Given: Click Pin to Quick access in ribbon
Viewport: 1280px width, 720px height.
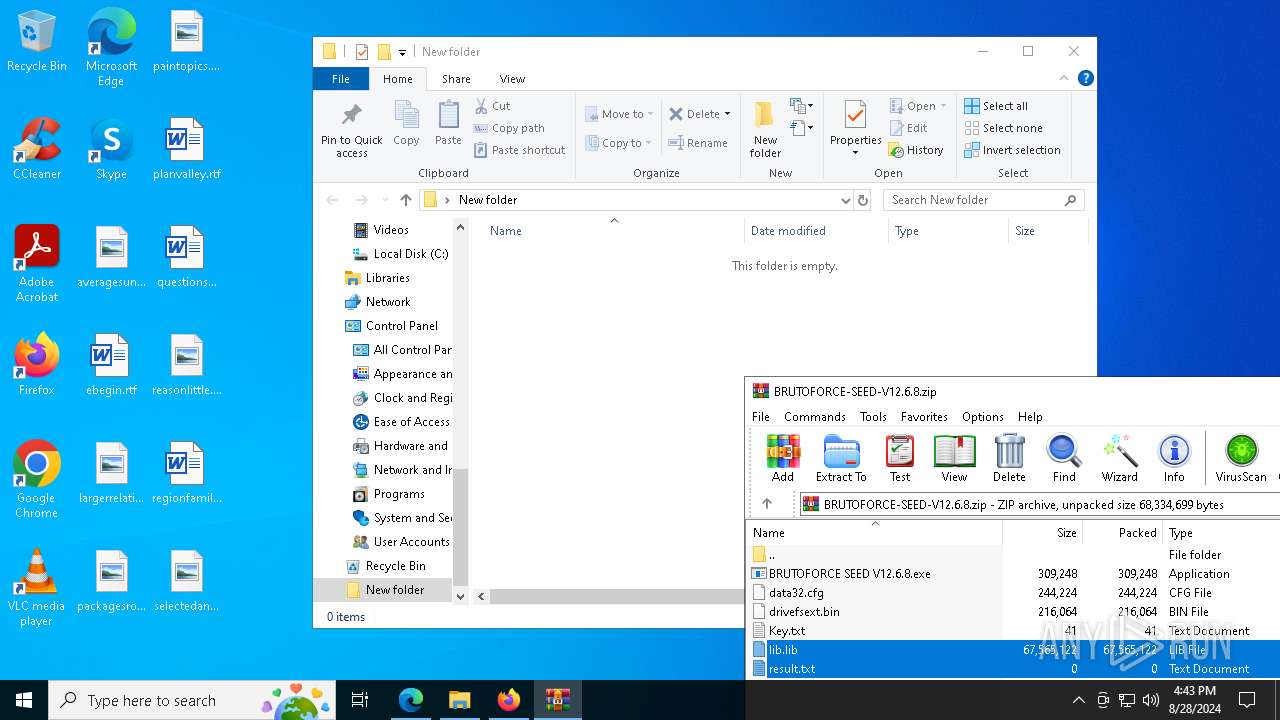Looking at the screenshot, I should coord(352,129).
